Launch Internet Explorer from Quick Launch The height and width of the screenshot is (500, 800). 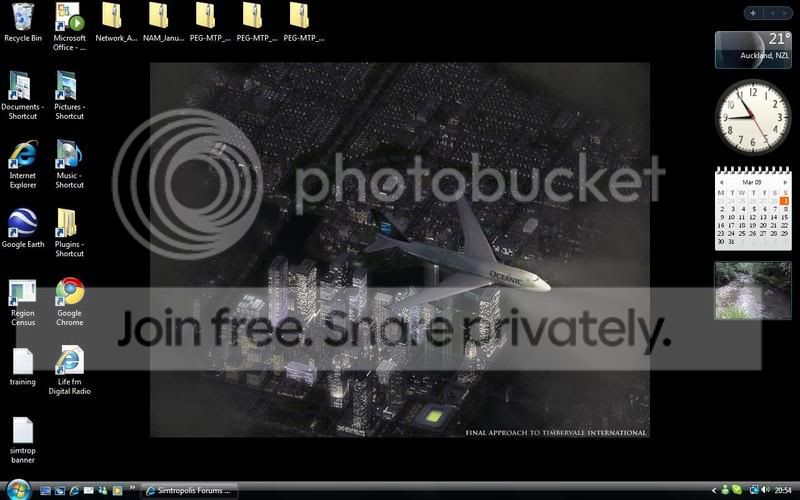[x=74, y=491]
